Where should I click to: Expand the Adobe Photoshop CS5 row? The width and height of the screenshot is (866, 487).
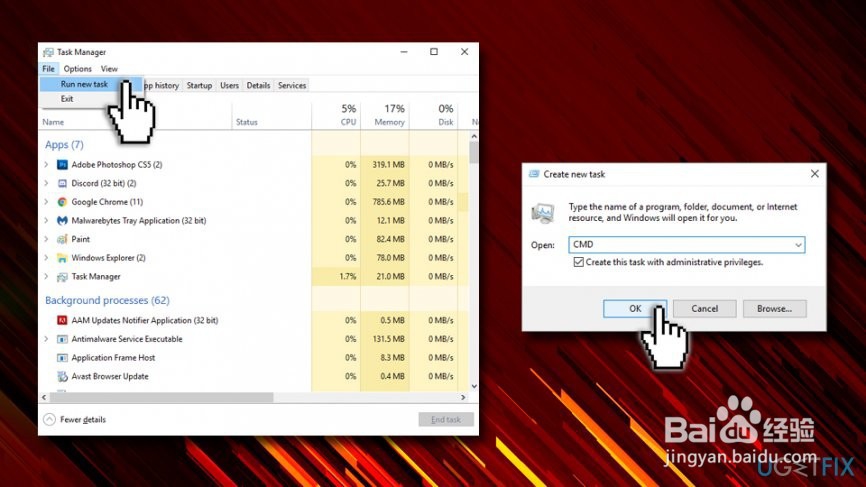(46, 165)
